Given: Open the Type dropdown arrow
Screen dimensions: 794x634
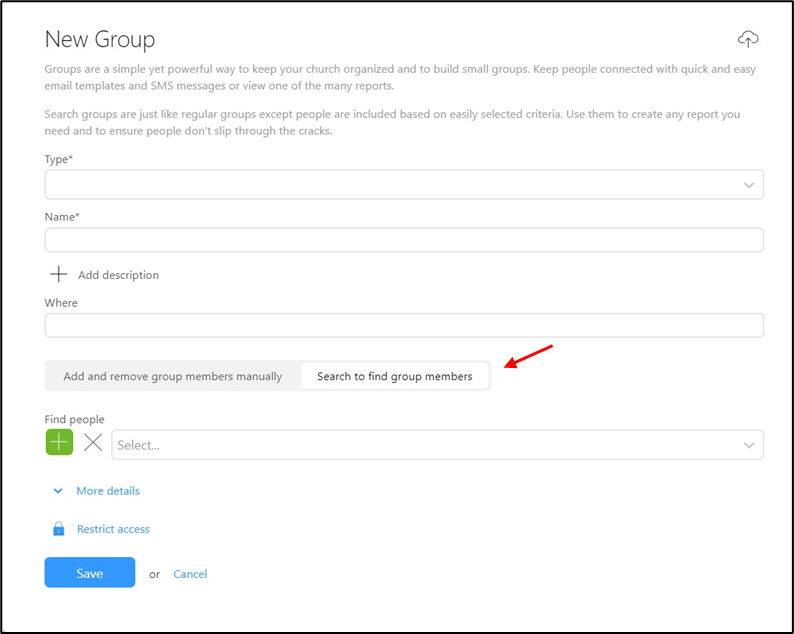Looking at the screenshot, I should point(749,185).
